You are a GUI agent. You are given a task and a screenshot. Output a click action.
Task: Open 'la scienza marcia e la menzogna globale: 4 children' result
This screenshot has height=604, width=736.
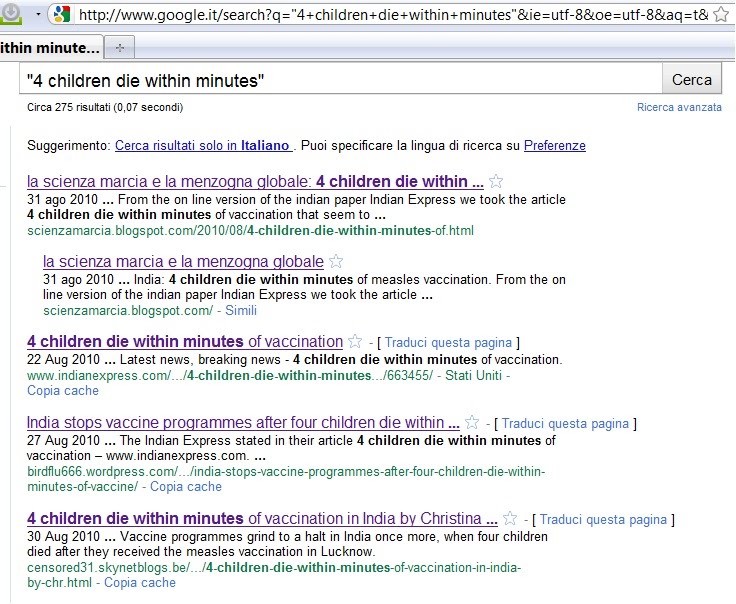pyautogui.click(x=255, y=181)
